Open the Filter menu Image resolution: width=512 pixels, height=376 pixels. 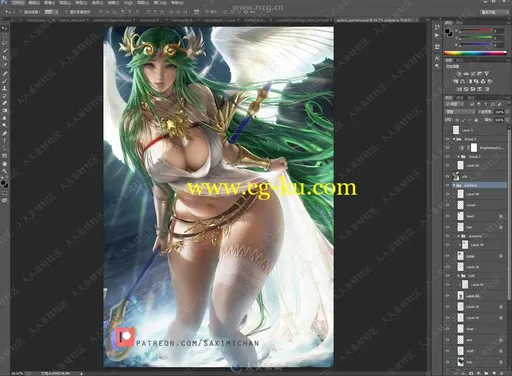click(113, 3)
